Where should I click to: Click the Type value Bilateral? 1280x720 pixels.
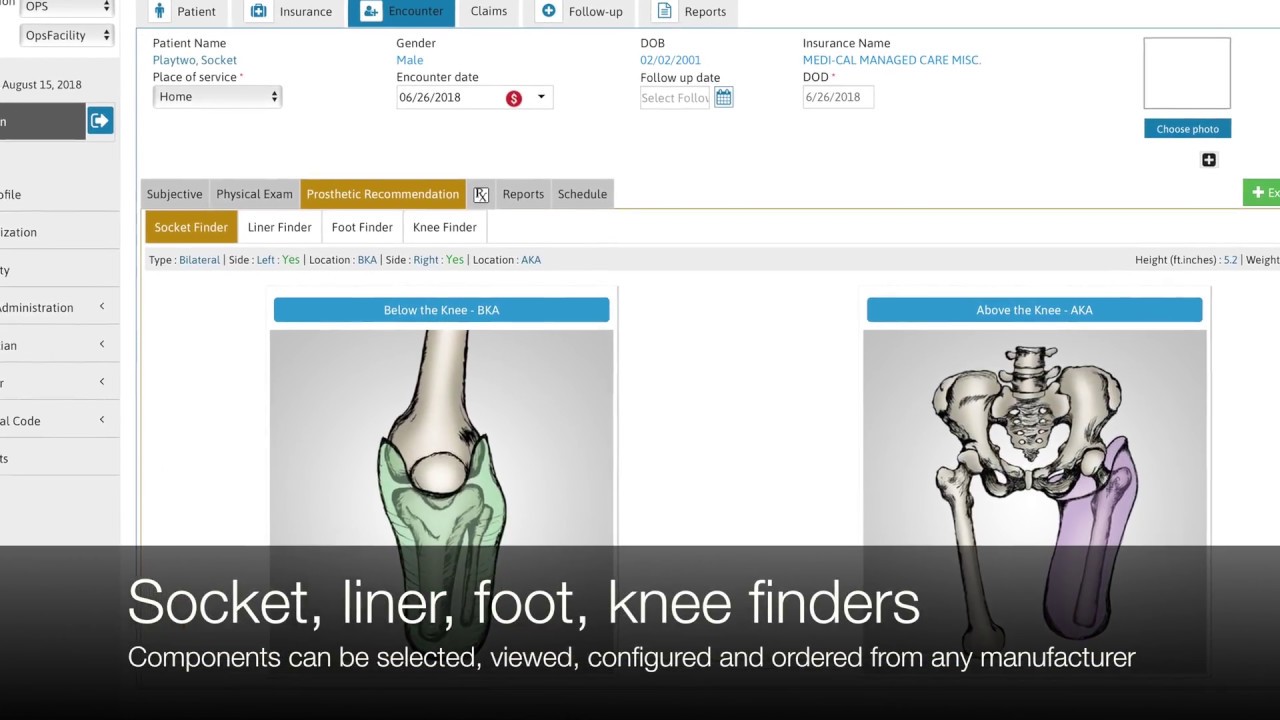(199, 260)
